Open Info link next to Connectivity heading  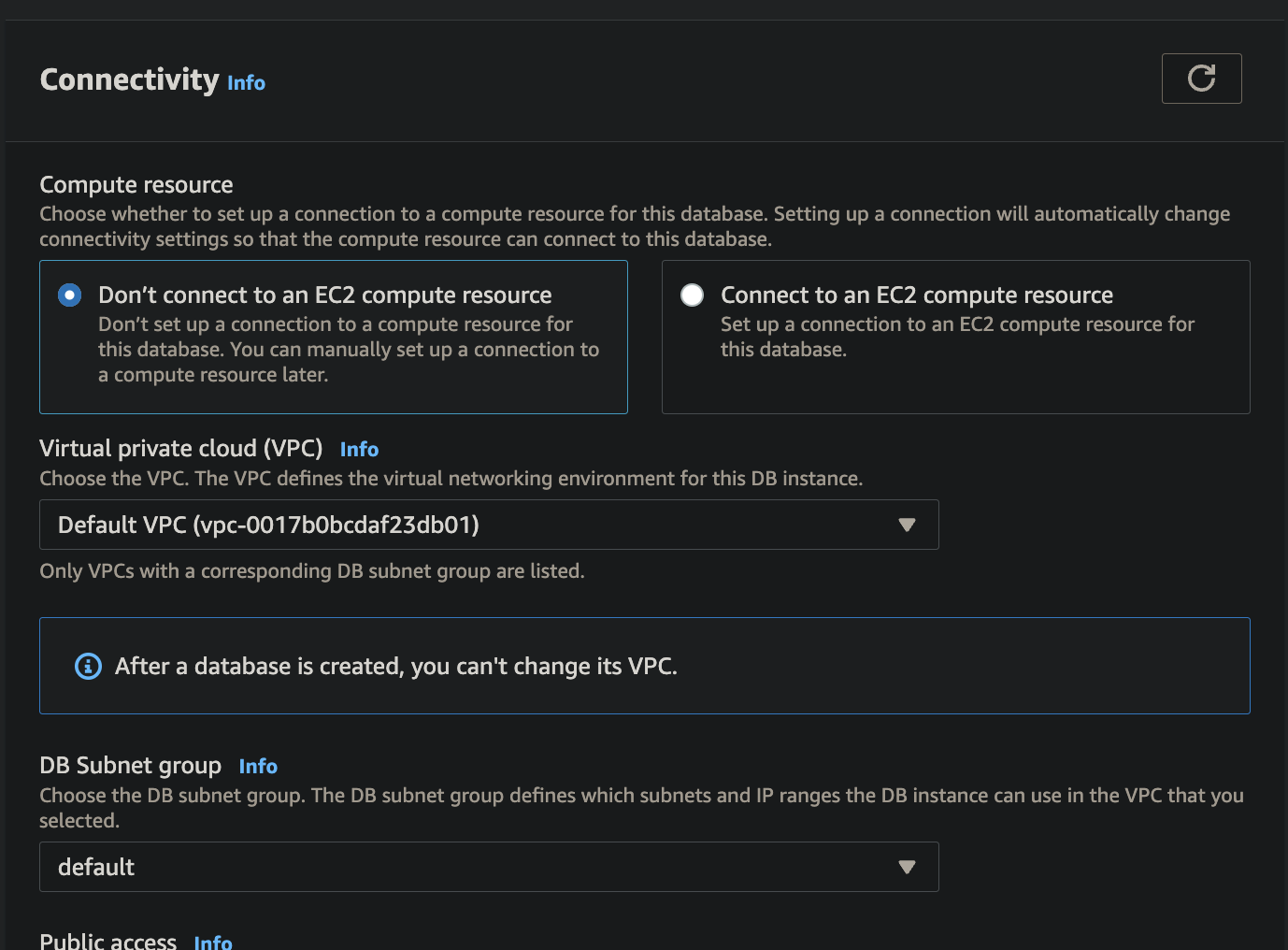click(246, 83)
